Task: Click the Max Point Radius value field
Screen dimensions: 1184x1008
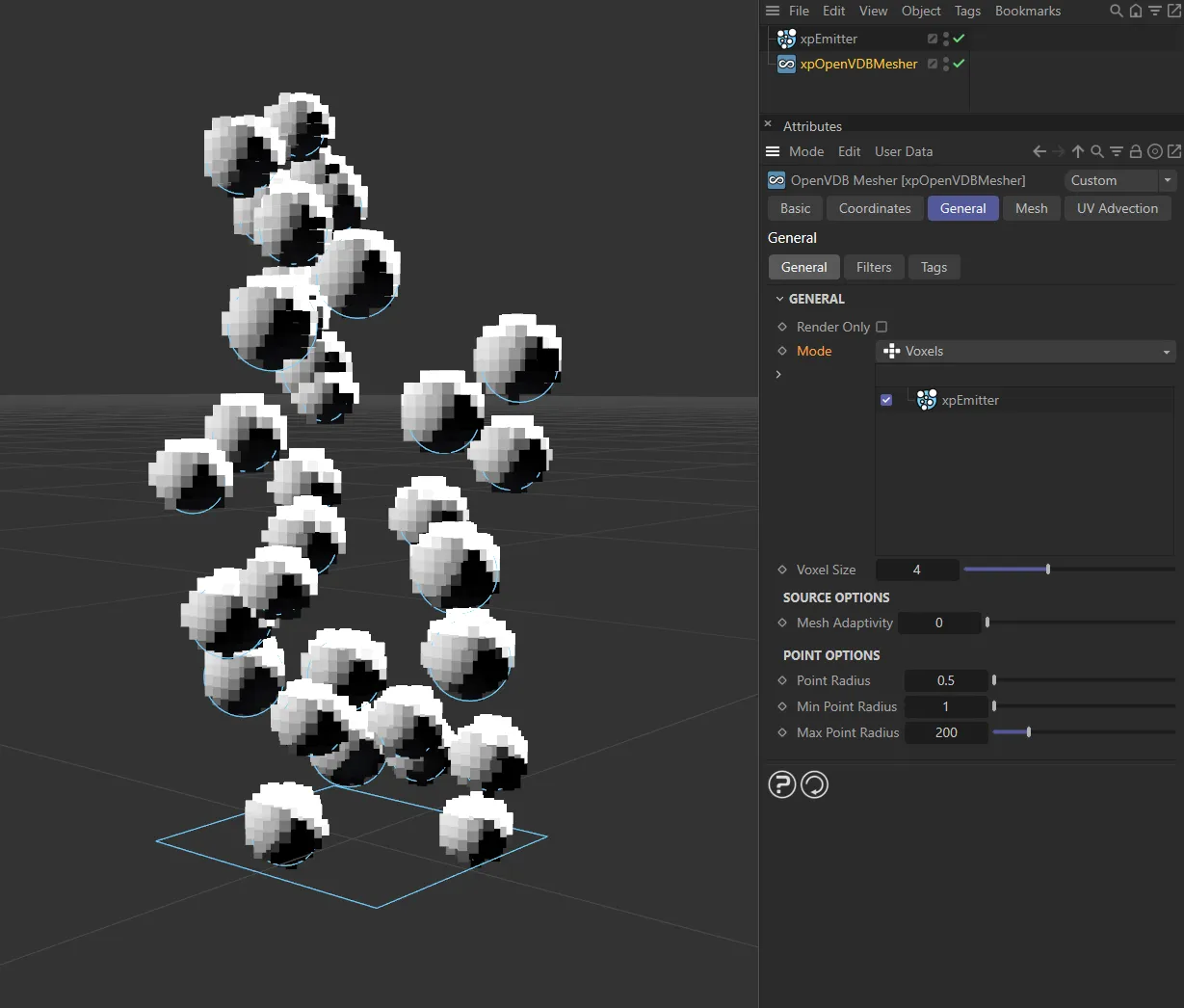Action: point(946,732)
